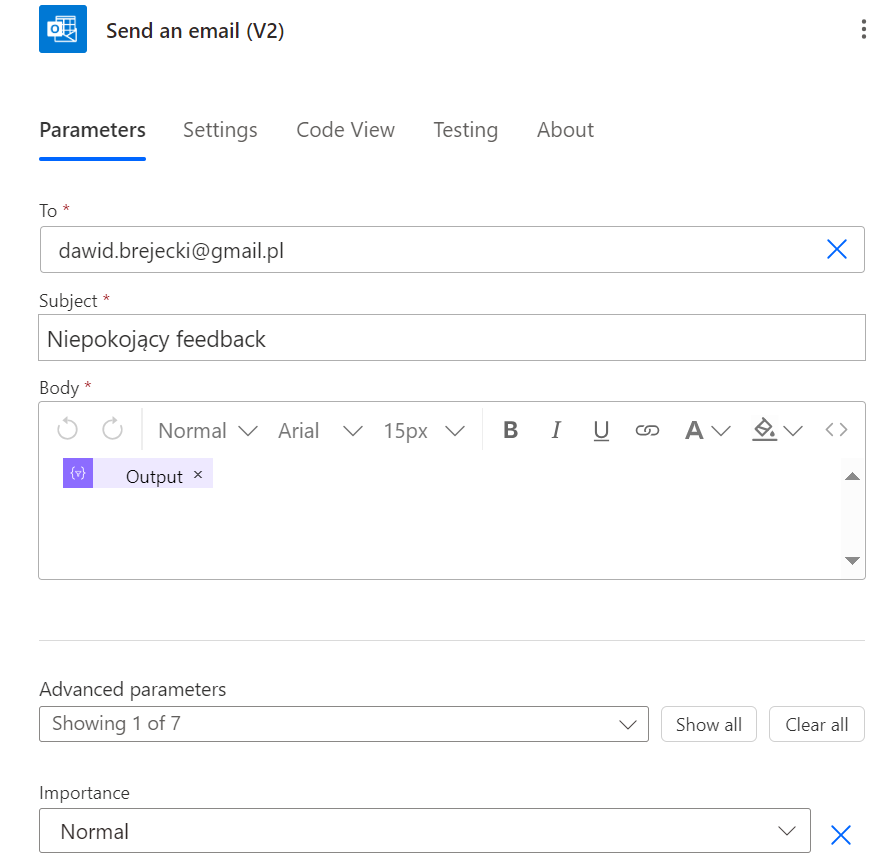Click the redo arrow in body toolbar

point(113,430)
